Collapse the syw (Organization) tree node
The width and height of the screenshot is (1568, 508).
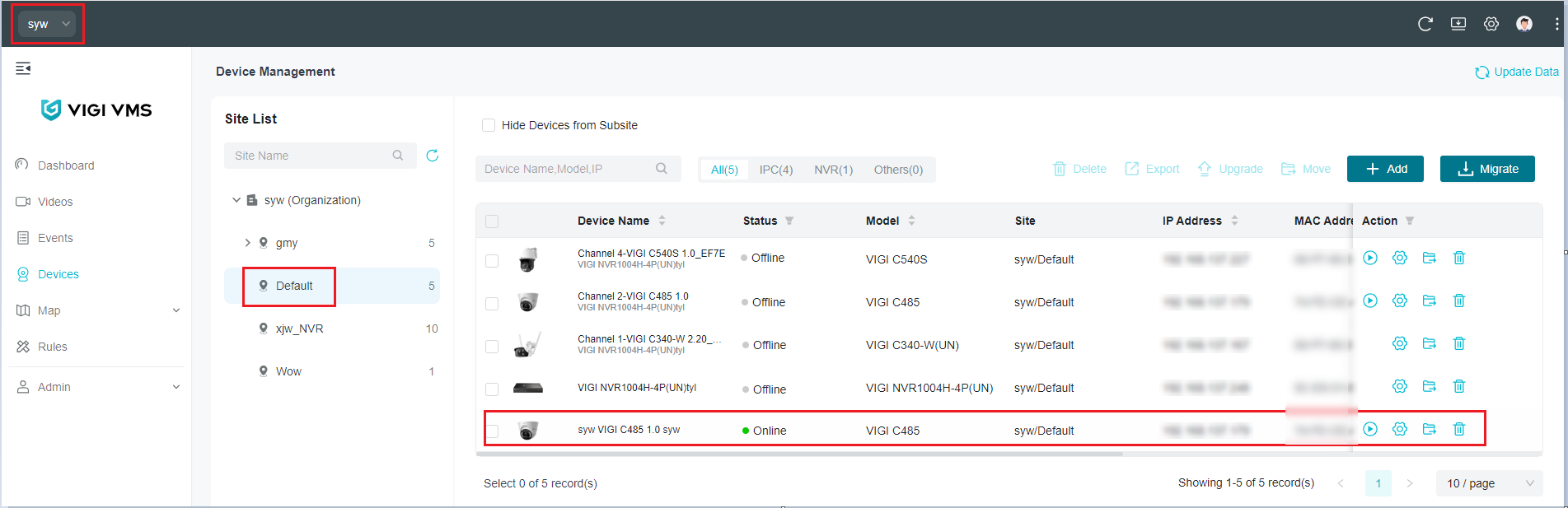(236, 200)
